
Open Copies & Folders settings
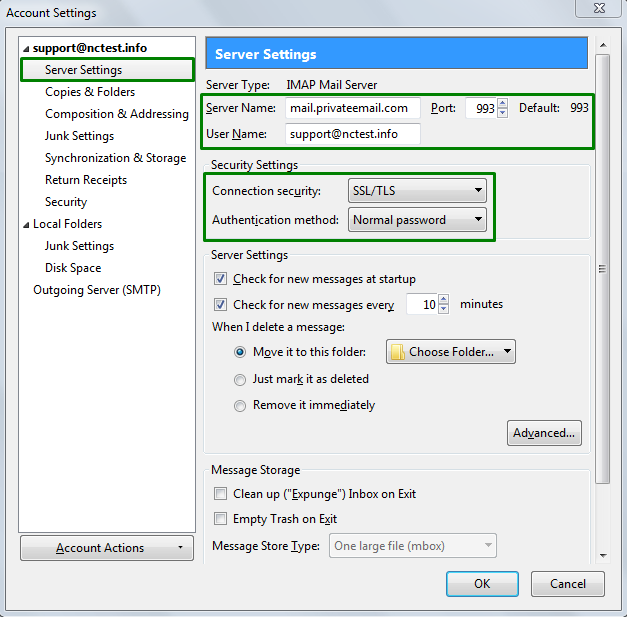tap(90, 92)
